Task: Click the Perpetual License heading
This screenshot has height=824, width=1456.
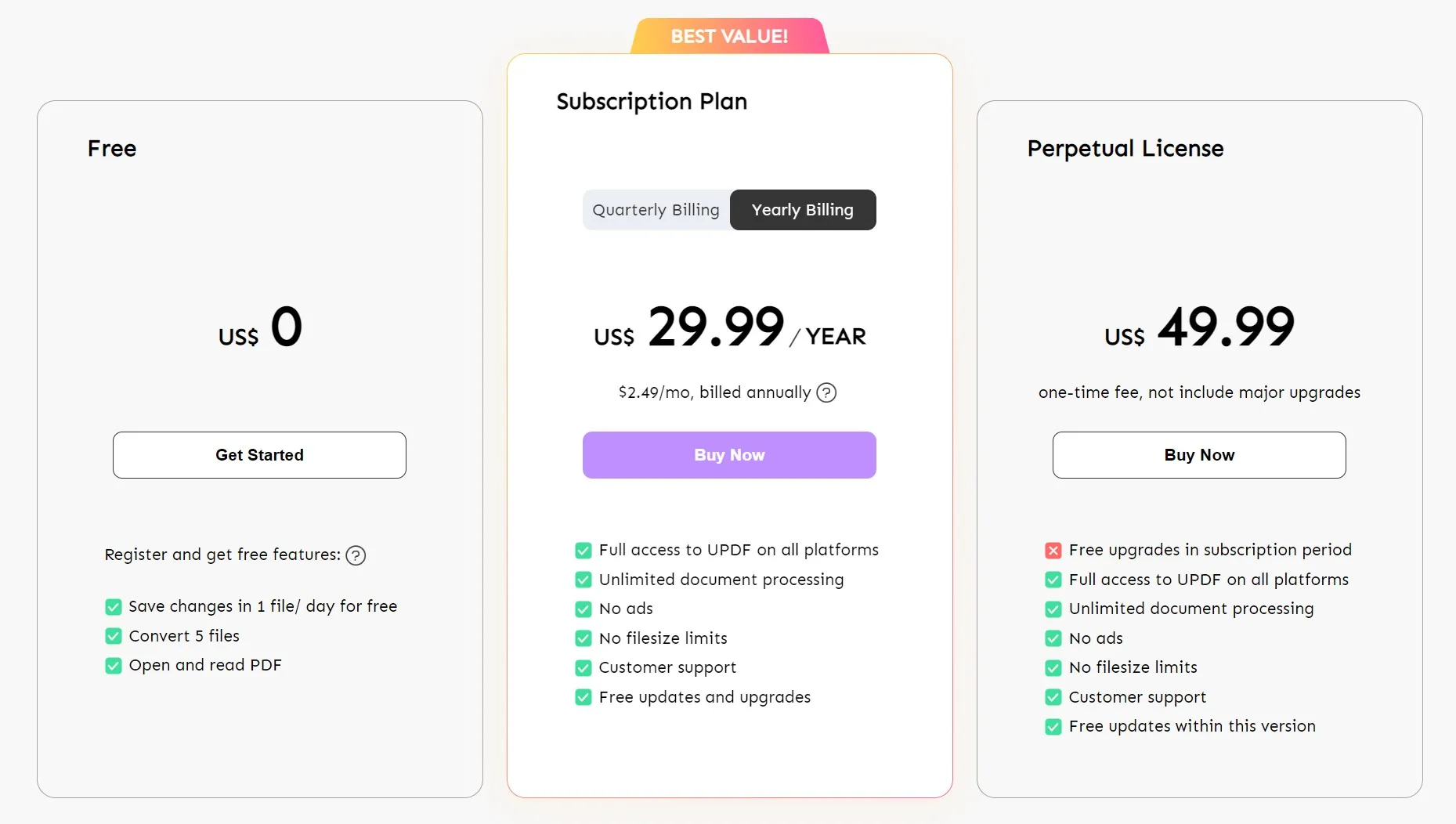Action: (x=1125, y=148)
